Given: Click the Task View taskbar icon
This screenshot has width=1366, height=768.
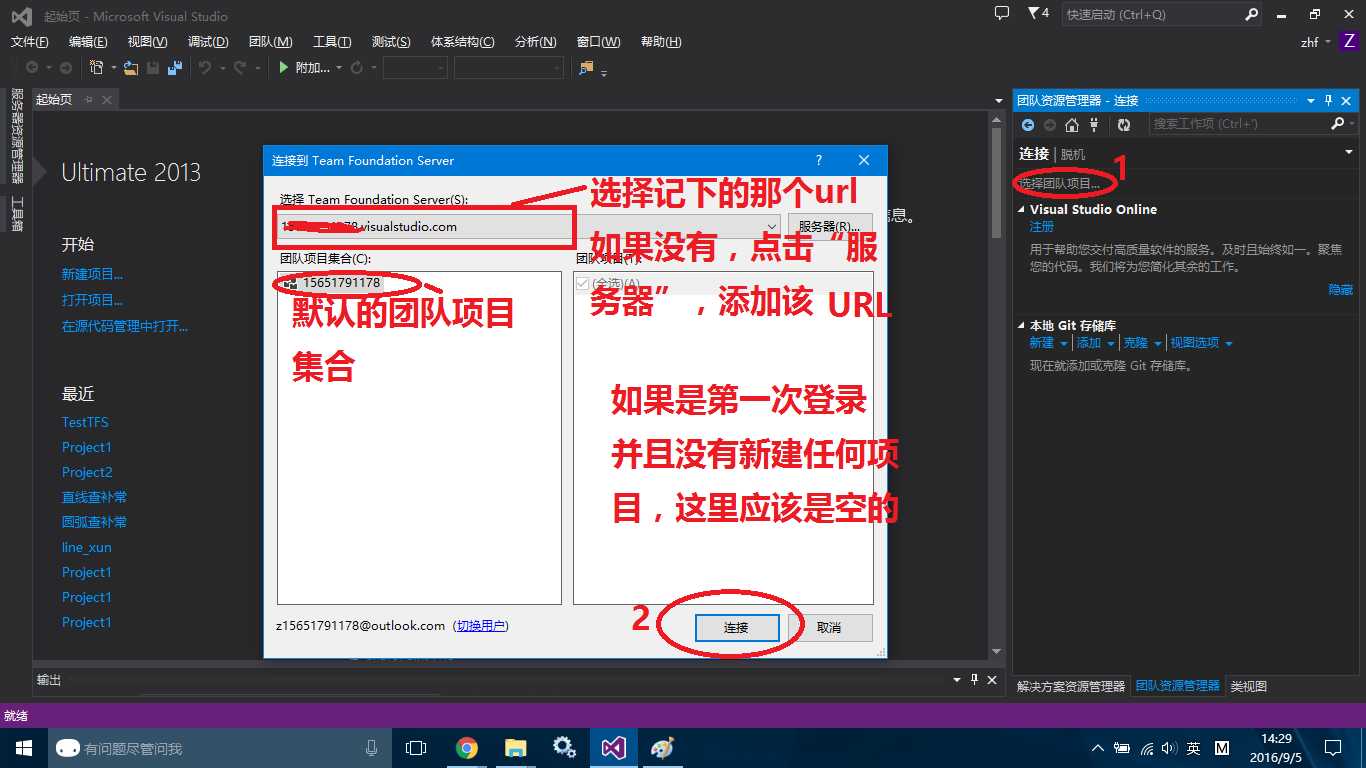Looking at the screenshot, I should 416,748.
